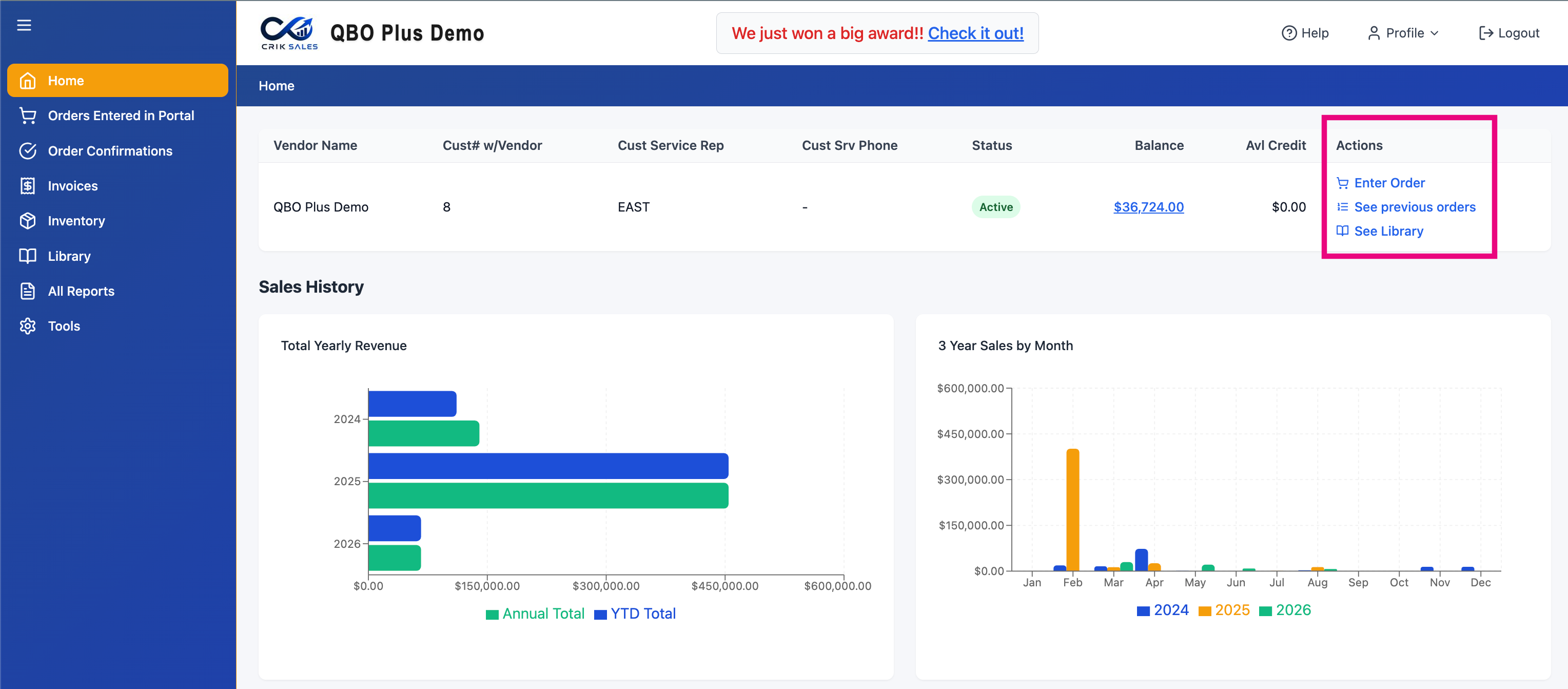Click the shopping cart icon for Orders Entered
The width and height of the screenshot is (1568, 689).
pyautogui.click(x=27, y=116)
